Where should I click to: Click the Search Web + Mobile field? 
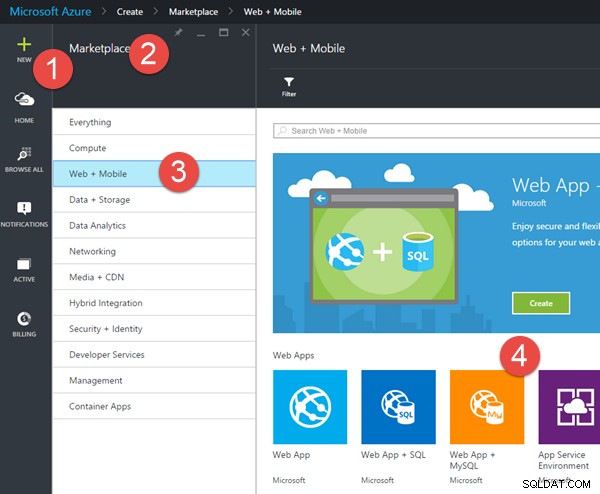click(437, 131)
